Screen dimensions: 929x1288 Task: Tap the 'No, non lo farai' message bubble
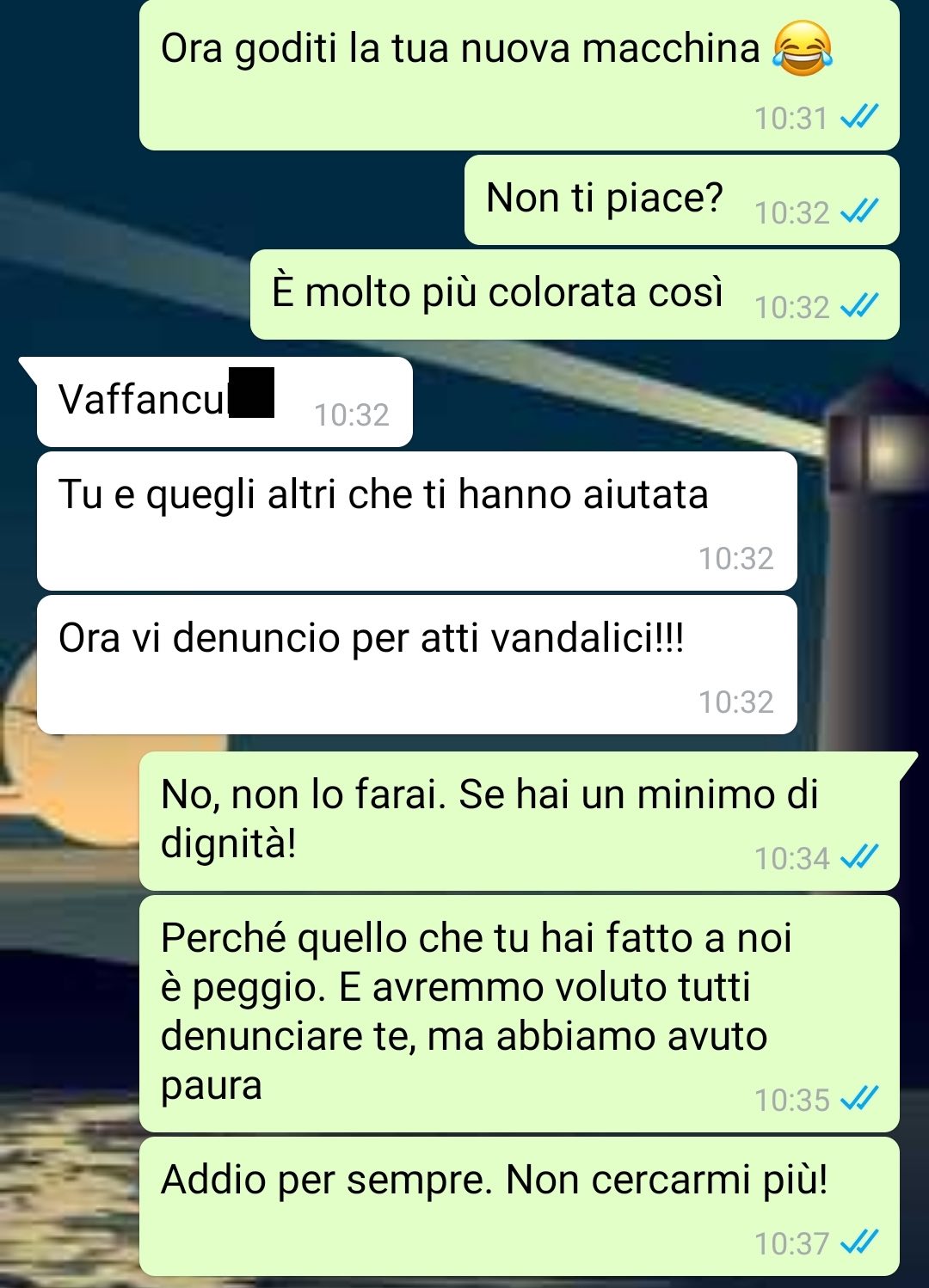[x=520, y=821]
